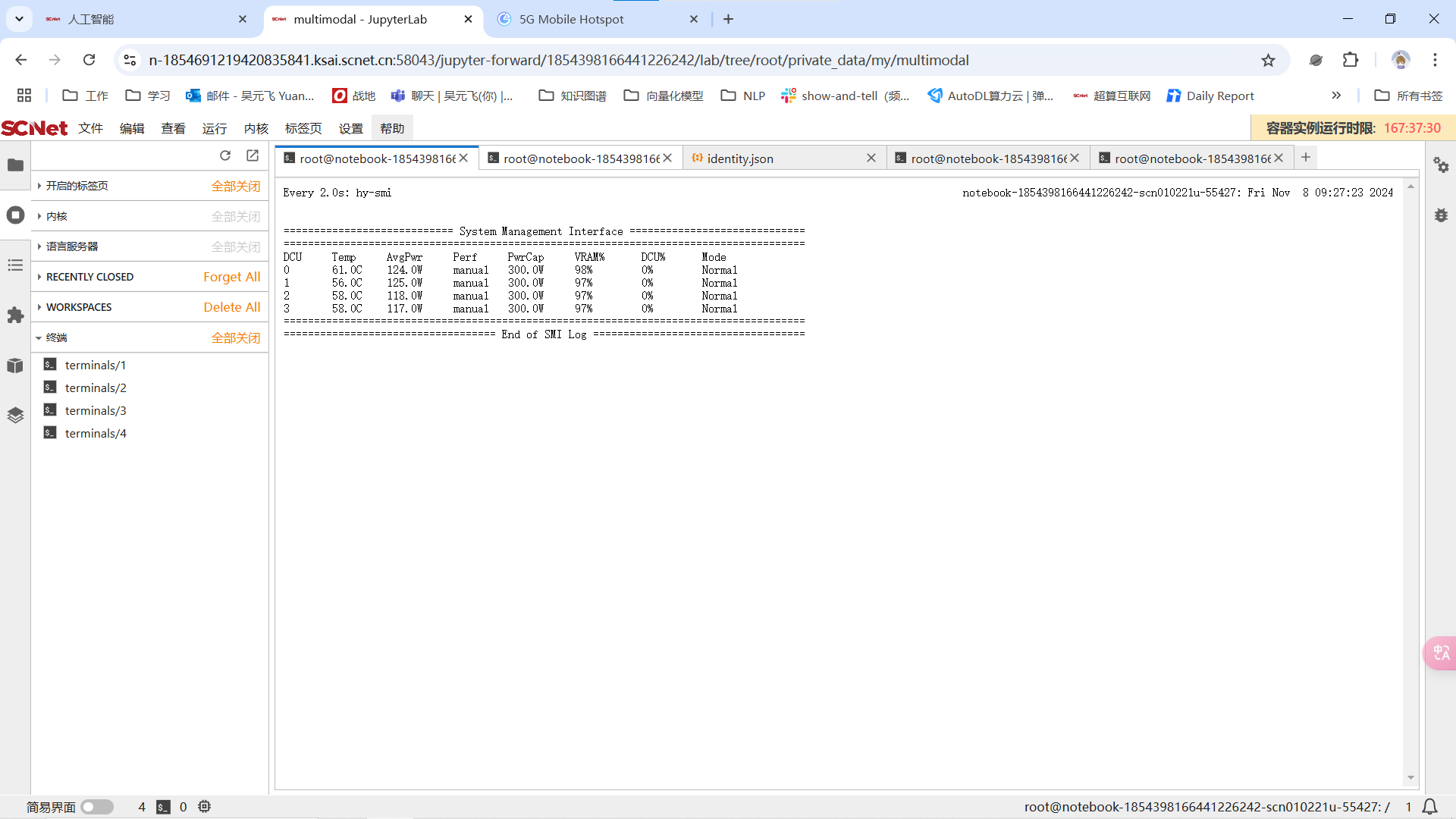
Task: Refresh the running sessions list
Action: click(x=225, y=155)
